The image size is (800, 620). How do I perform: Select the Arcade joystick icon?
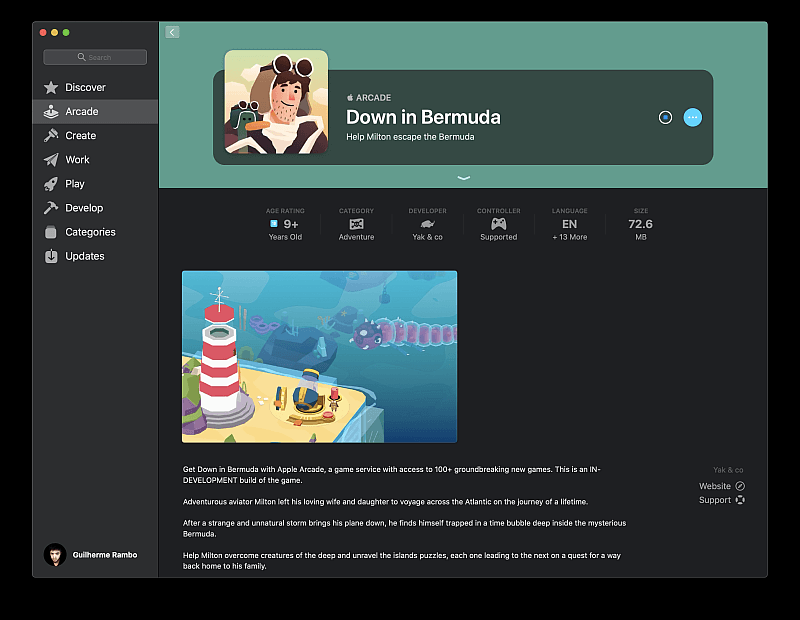[x=51, y=112]
